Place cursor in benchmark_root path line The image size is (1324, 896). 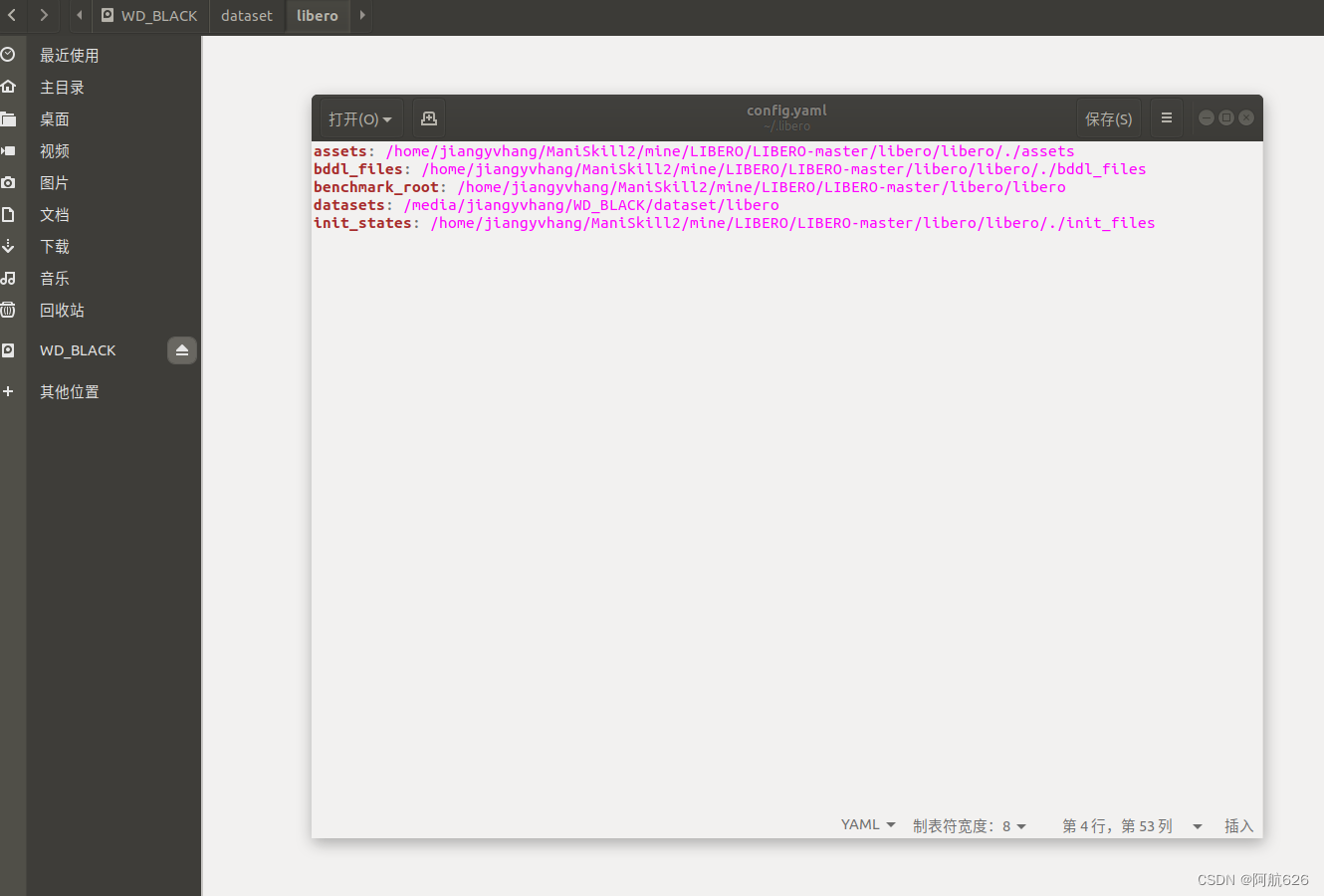click(762, 187)
